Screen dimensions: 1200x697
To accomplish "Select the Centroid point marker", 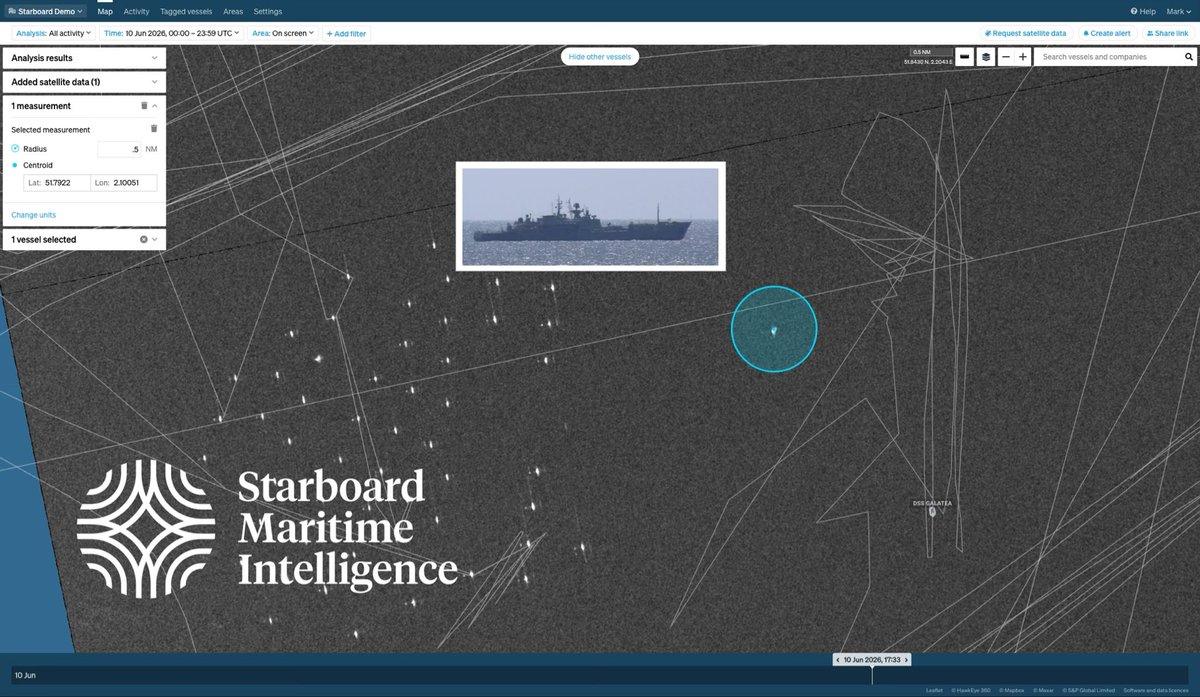I will 15,165.
